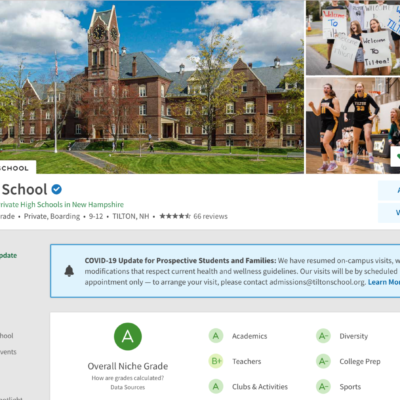Image resolution: width=400 pixels, height=400 pixels.
Task: Select the B+ grade badge beside Teachers
Action: pyautogui.click(x=216, y=361)
